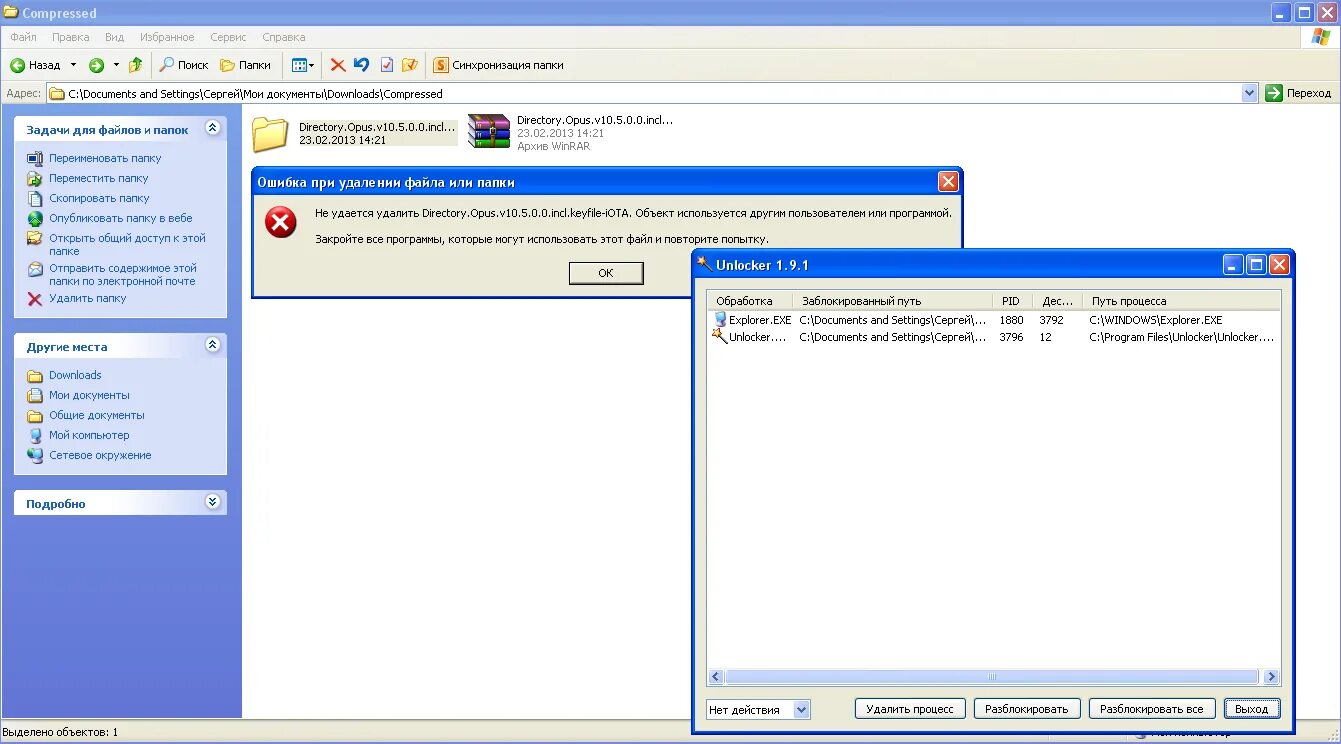Click PID 1880 cell in Unlocker

pos(1012,320)
